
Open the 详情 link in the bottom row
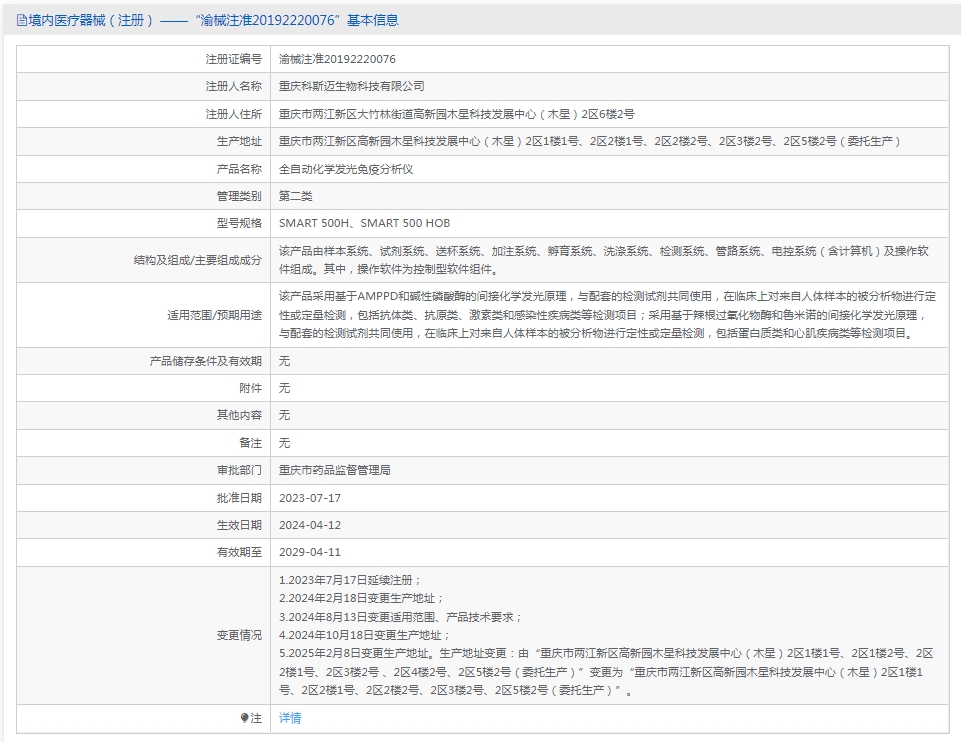(289, 718)
